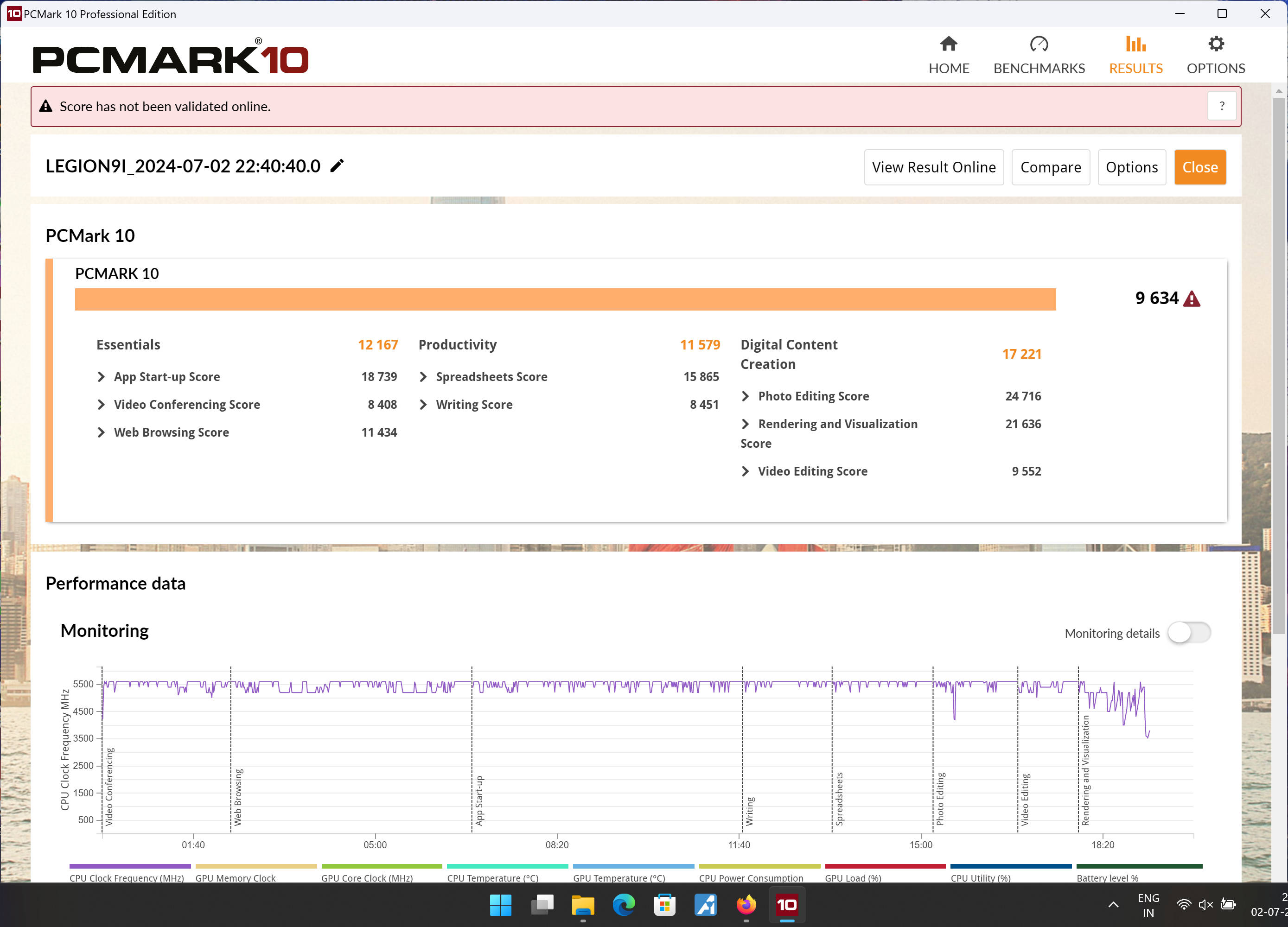Click the Writing timeline marker
Image resolution: width=1288 pixels, height=927 pixels.
click(x=749, y=811)
